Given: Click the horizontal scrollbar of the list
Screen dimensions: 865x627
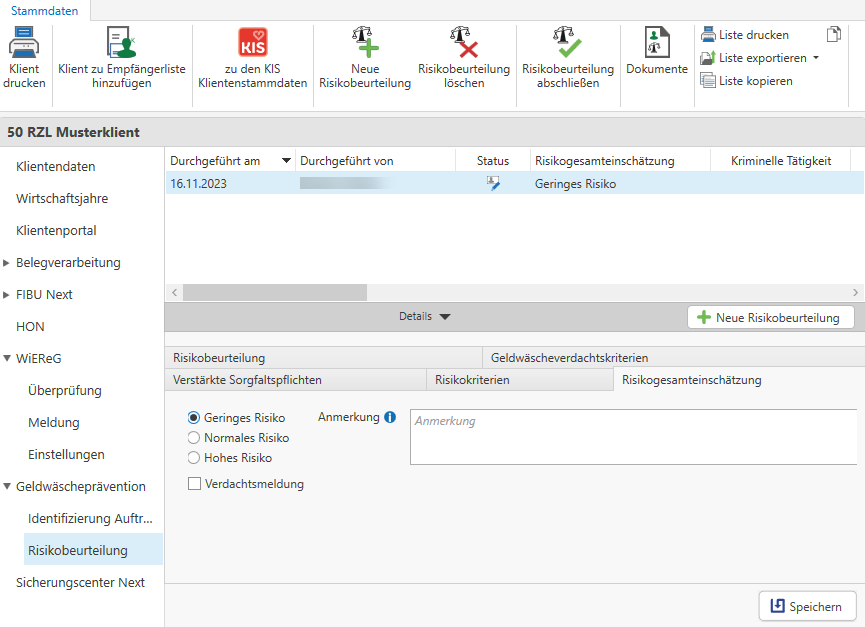Looking at the screenshot, I should pos(275,292).
